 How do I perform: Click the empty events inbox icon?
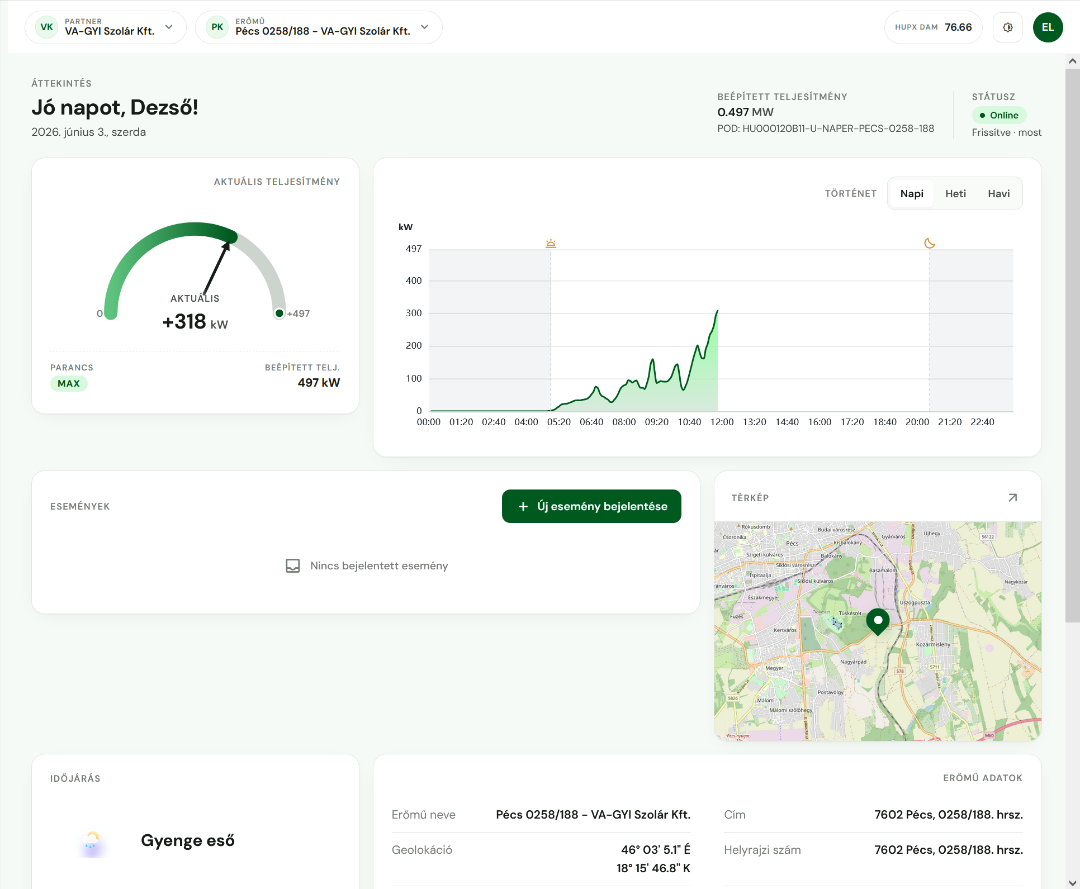tap(293, 566)
